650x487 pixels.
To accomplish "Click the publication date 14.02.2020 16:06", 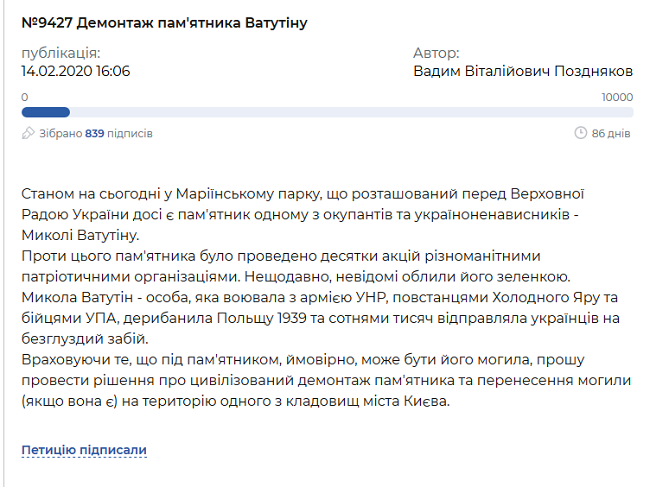I will tap(75, 71).
